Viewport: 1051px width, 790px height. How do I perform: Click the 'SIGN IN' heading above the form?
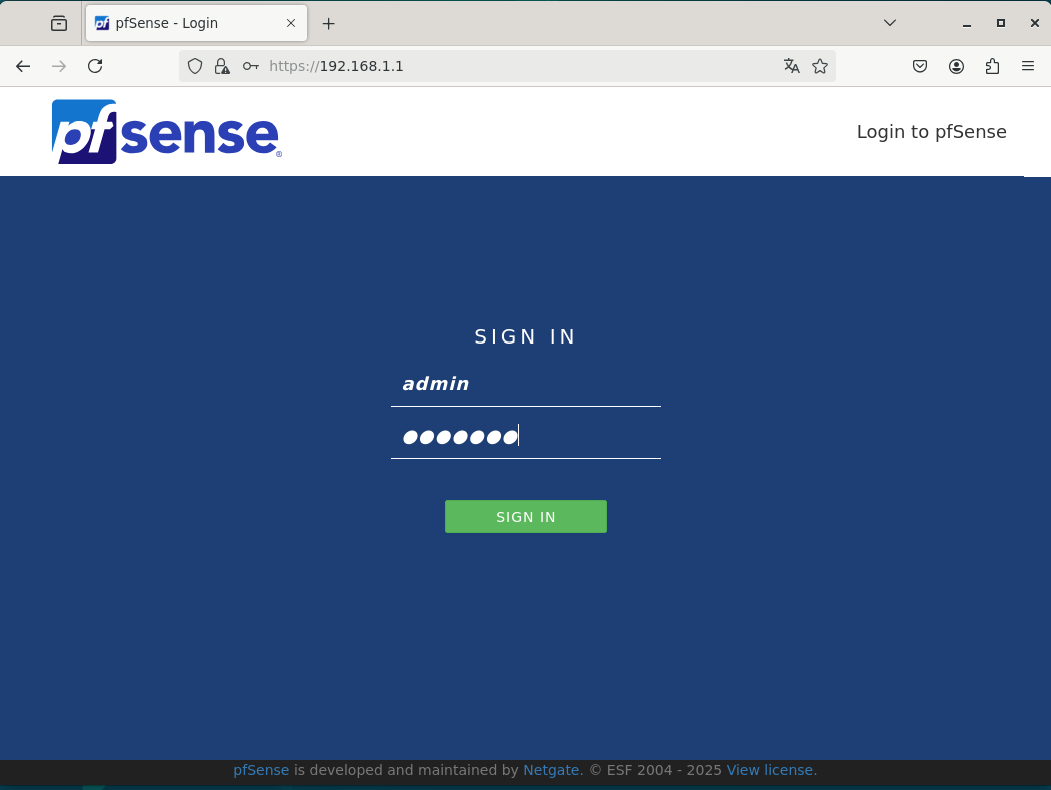coord(526,337)
